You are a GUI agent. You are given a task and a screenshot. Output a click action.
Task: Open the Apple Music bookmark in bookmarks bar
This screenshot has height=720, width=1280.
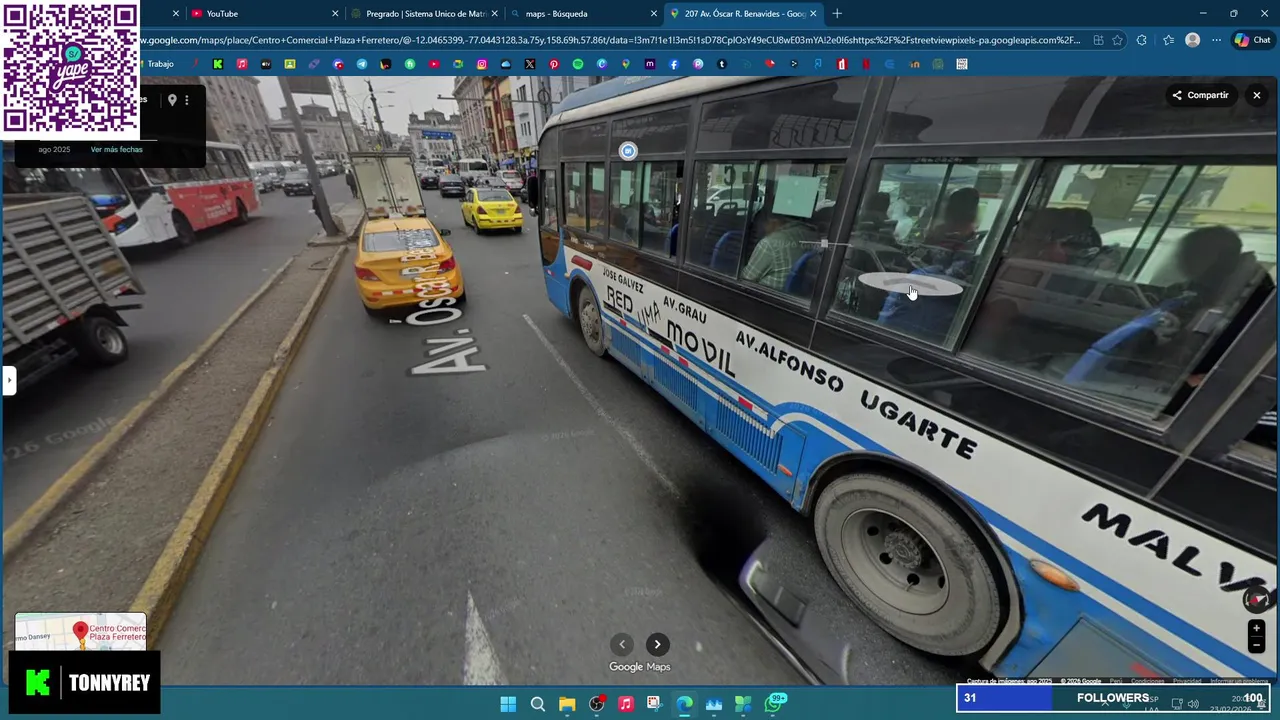(x=242, y=64)
